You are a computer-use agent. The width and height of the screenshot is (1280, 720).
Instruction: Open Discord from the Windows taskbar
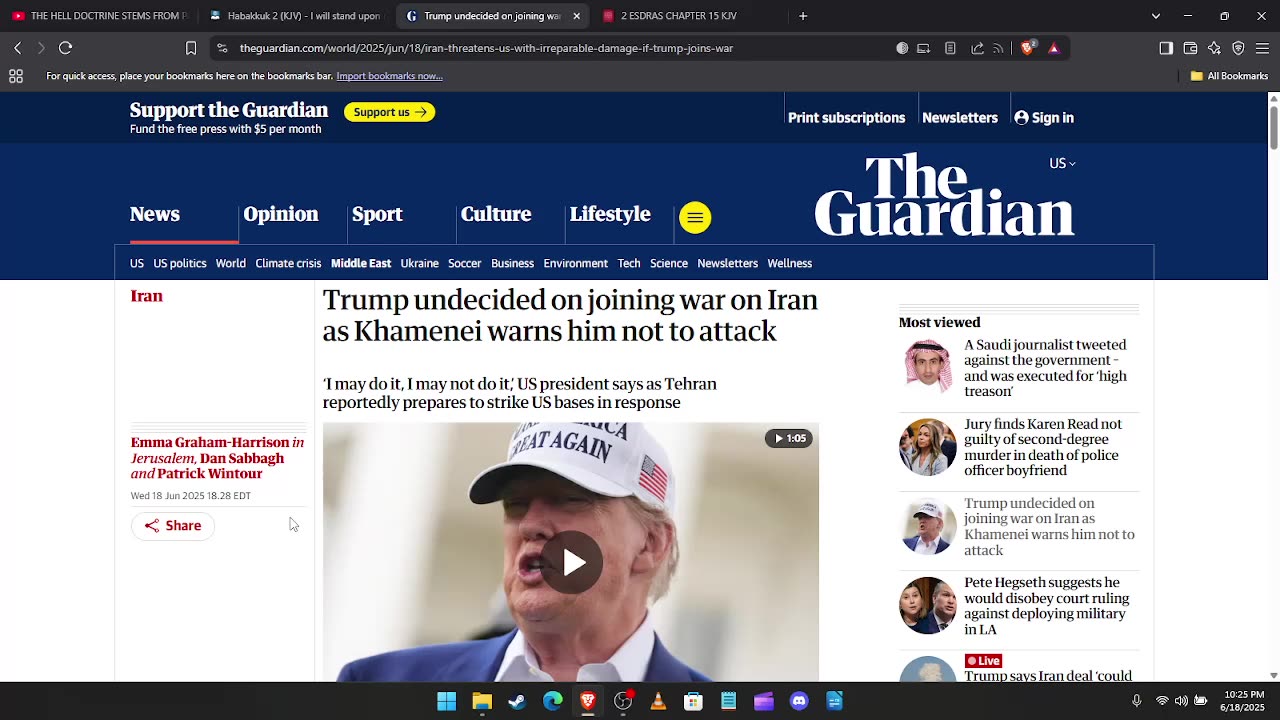[799, 701]
